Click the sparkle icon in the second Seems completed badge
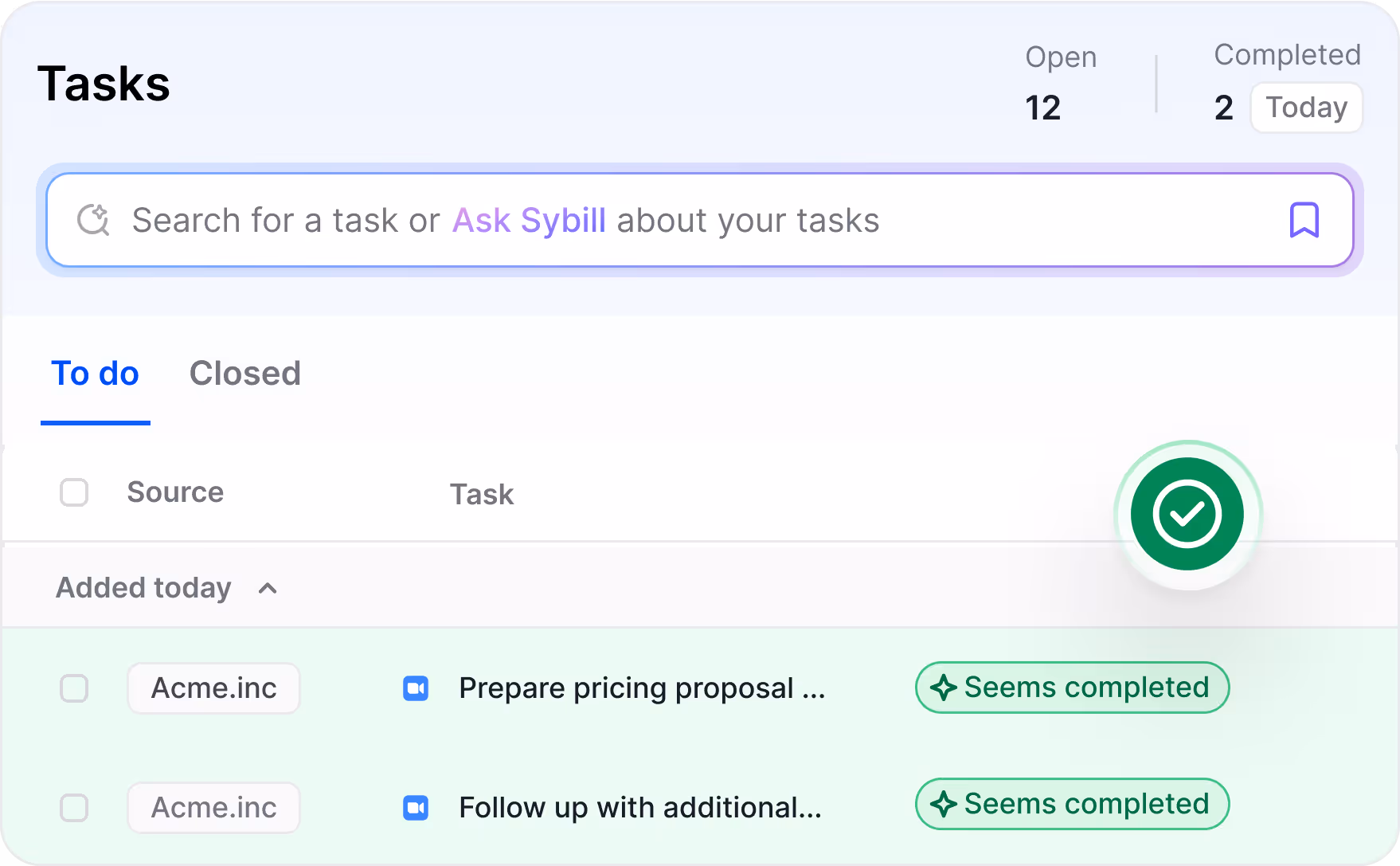Image resolution: width=1400 pixels, height=866 pixels. (x=944, y=804)
